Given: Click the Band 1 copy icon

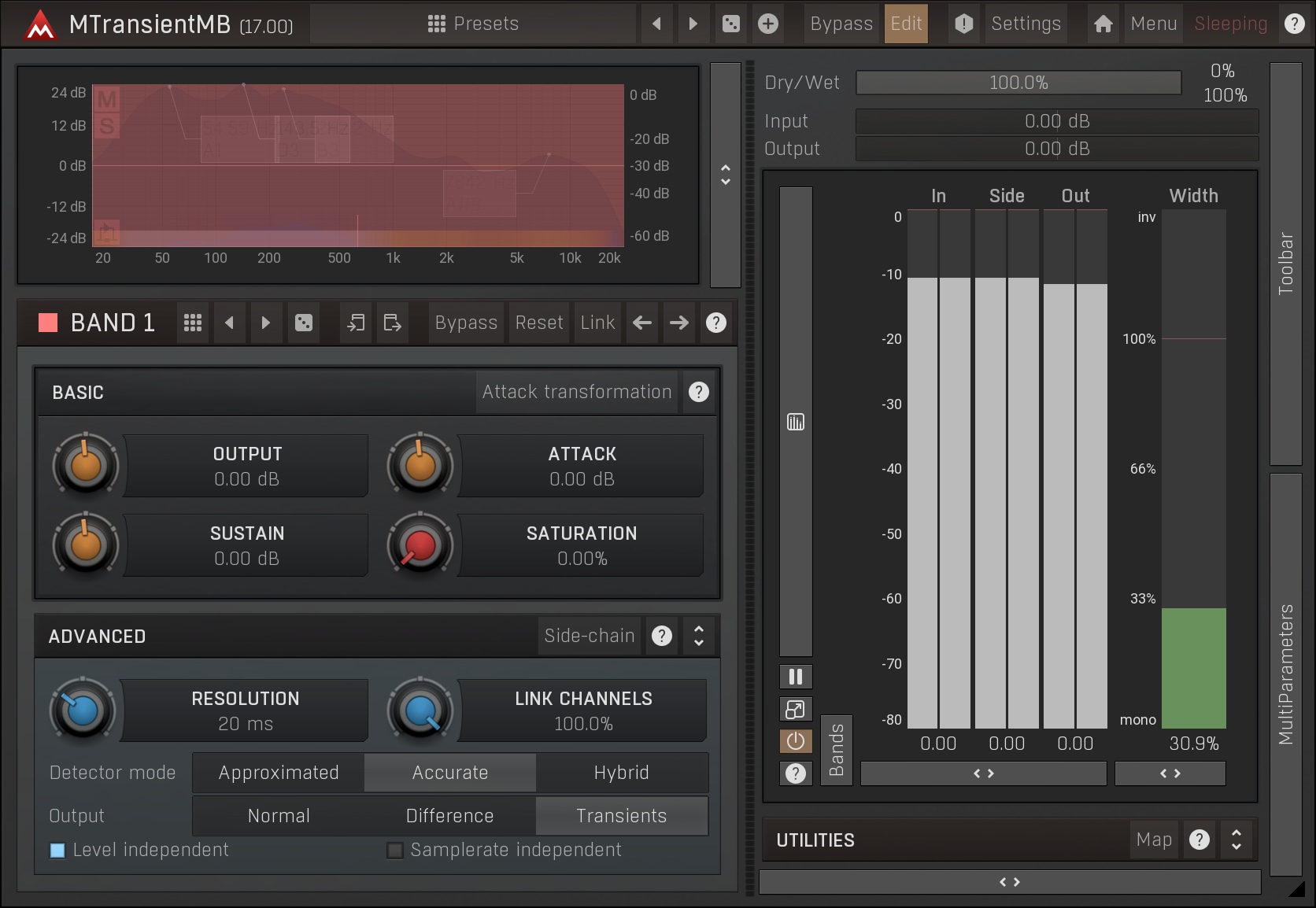Looking at the screenshot, I should (x=356, y=323).
